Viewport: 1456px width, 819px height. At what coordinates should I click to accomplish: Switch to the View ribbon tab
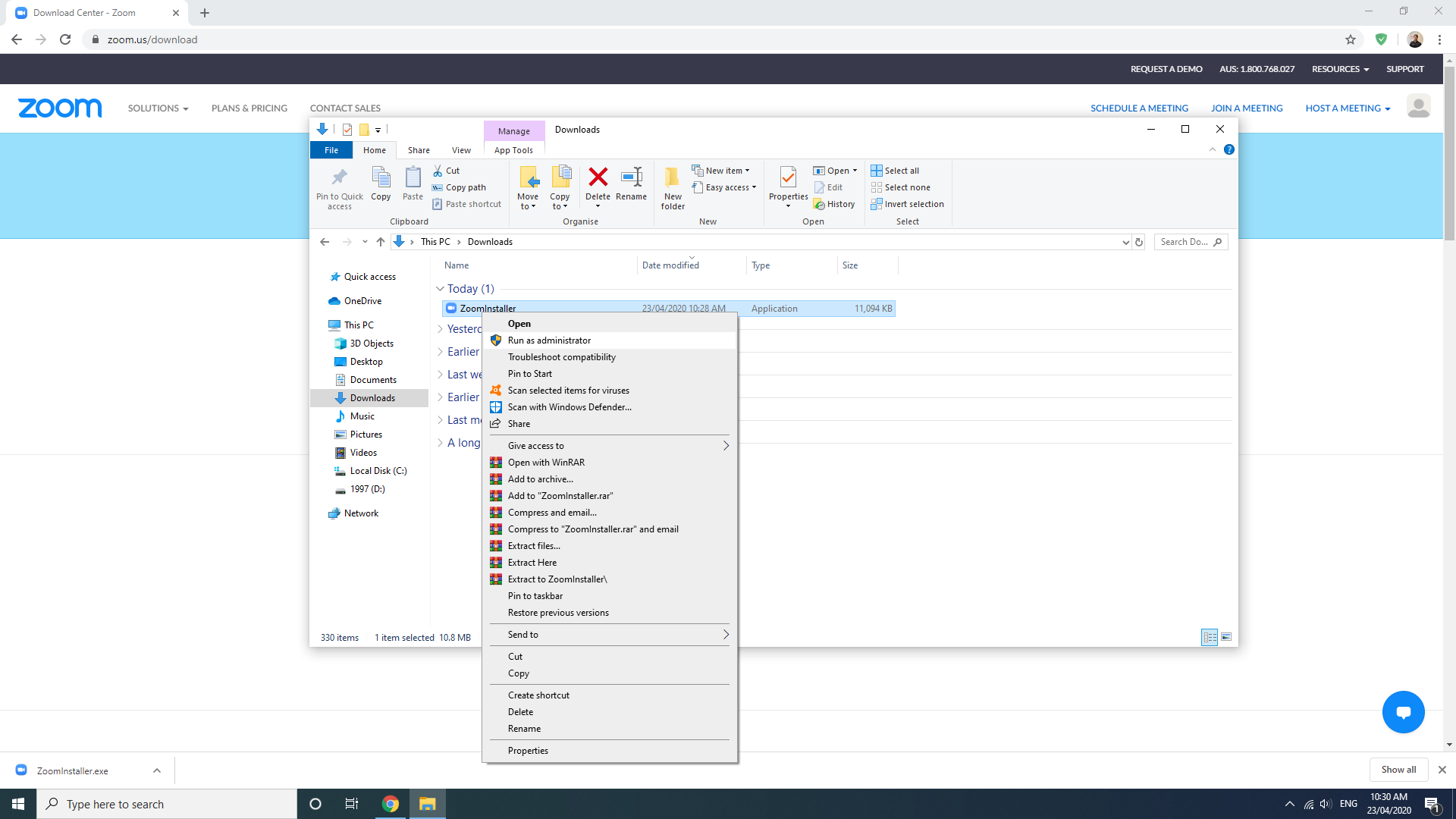pyautogui.click(x=461, y=150)
